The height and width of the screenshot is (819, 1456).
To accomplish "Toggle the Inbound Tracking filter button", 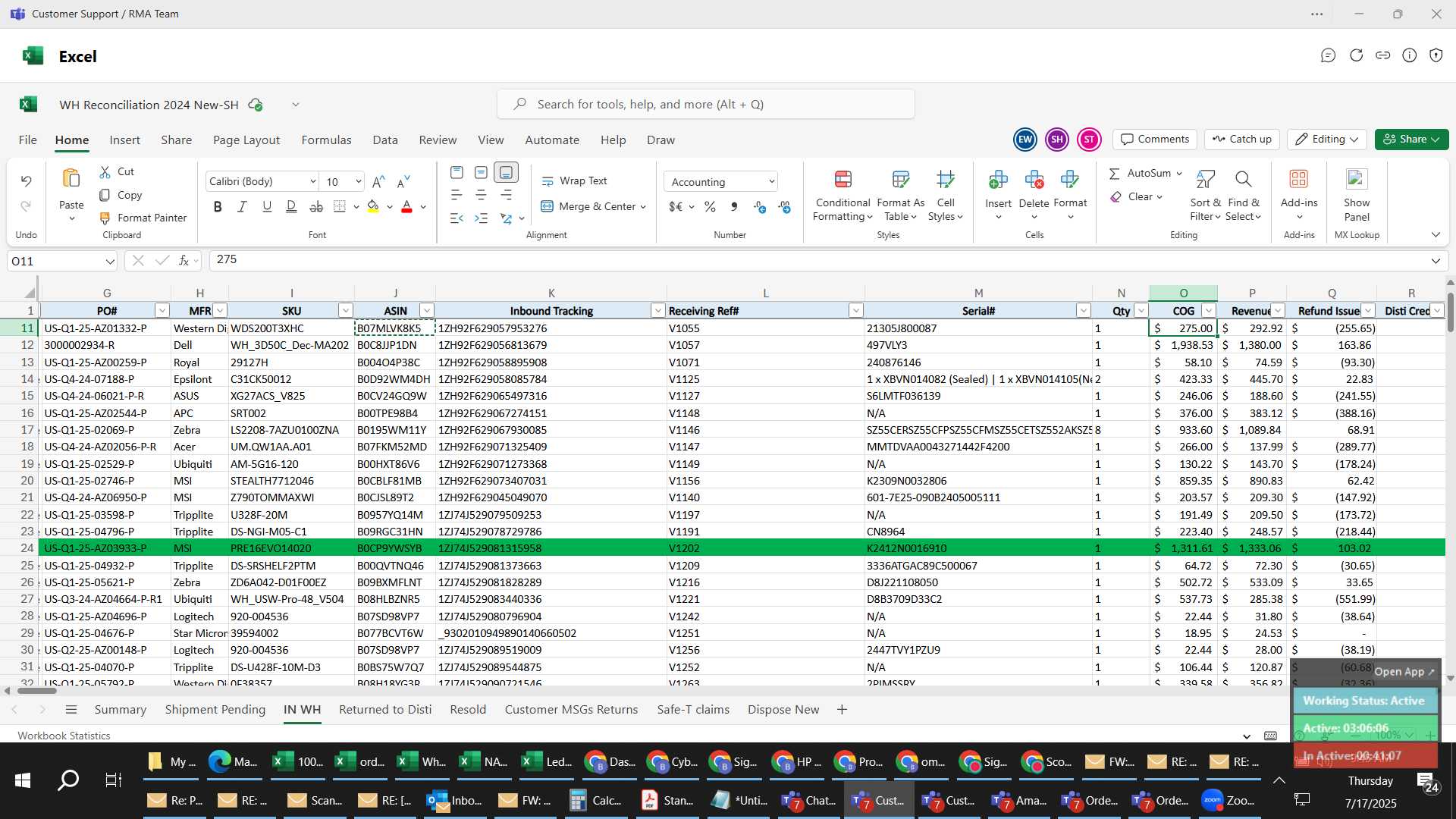I will click(657, 311).
